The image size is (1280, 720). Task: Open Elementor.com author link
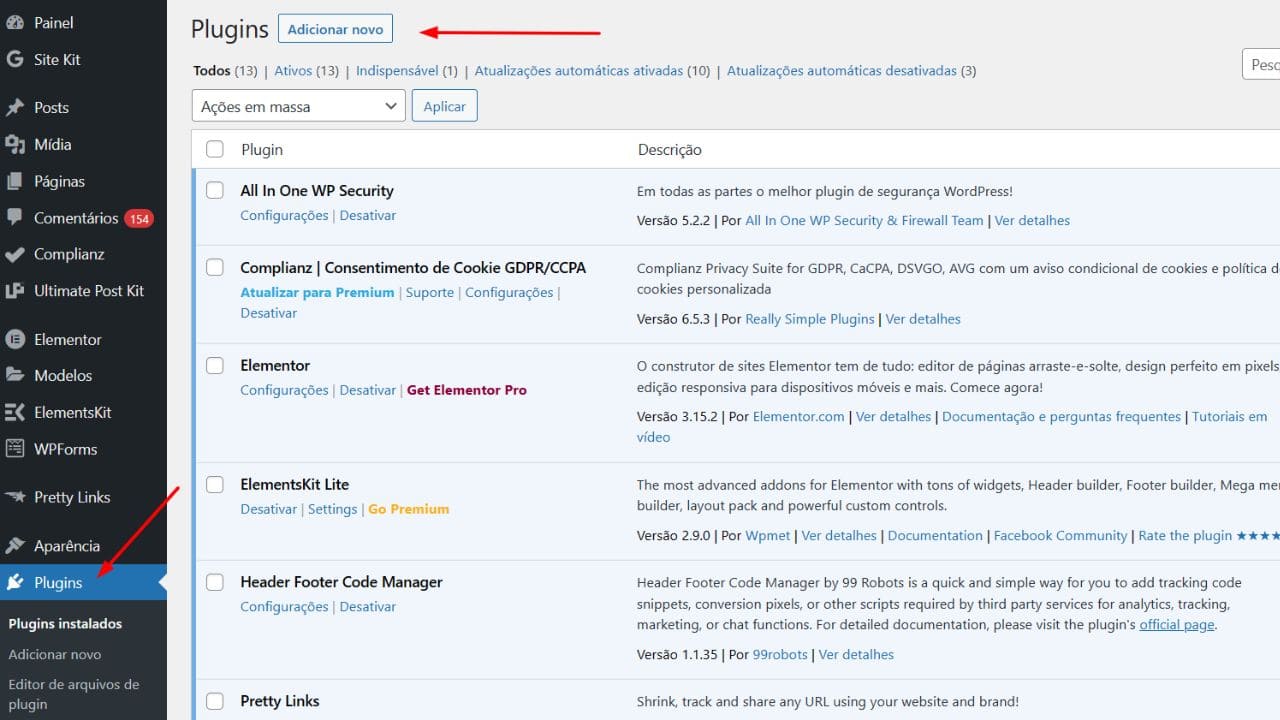pyautogui.click(x=799, y=416)
